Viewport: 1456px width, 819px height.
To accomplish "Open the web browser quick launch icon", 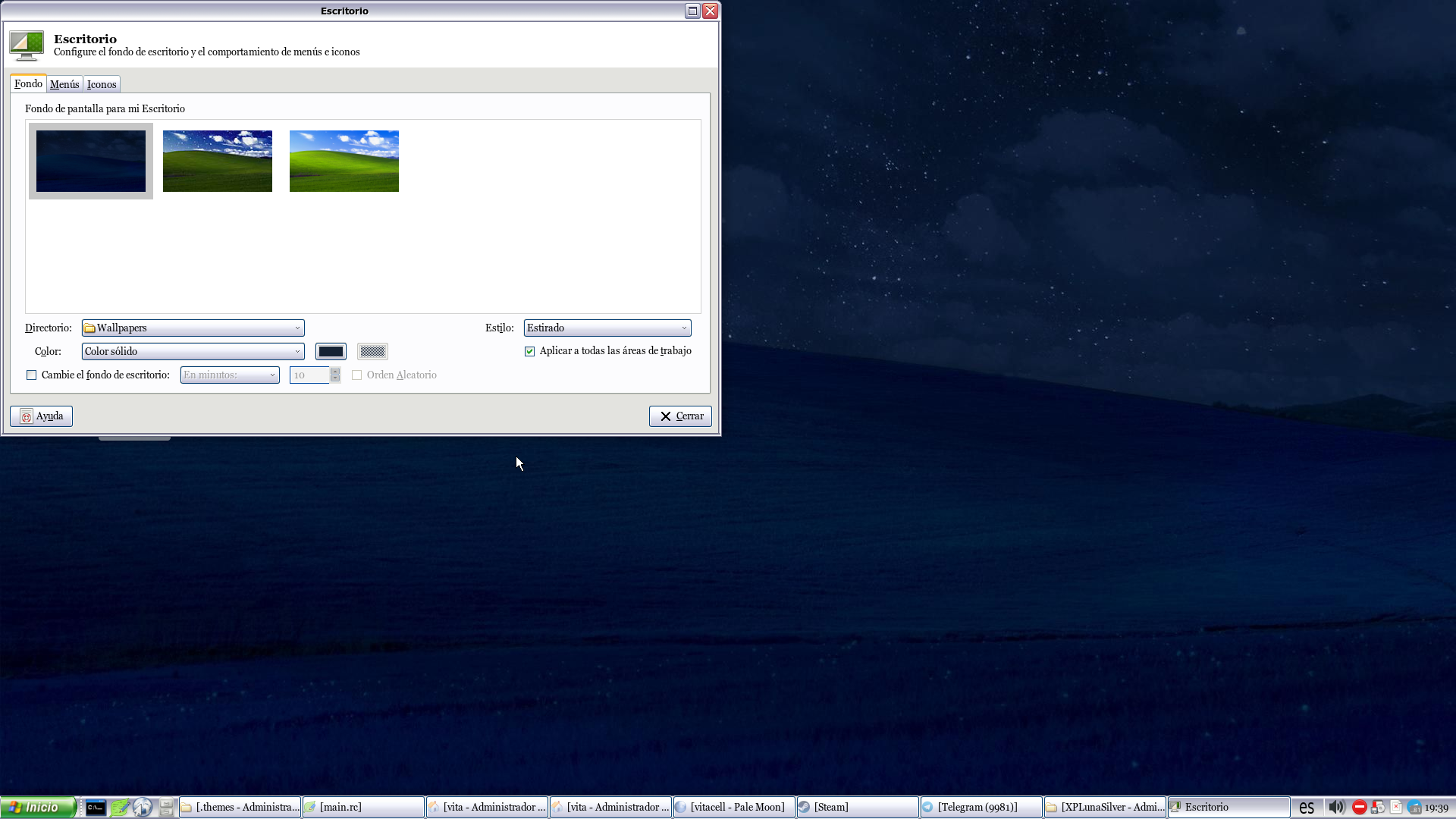I will pos(143,808).
